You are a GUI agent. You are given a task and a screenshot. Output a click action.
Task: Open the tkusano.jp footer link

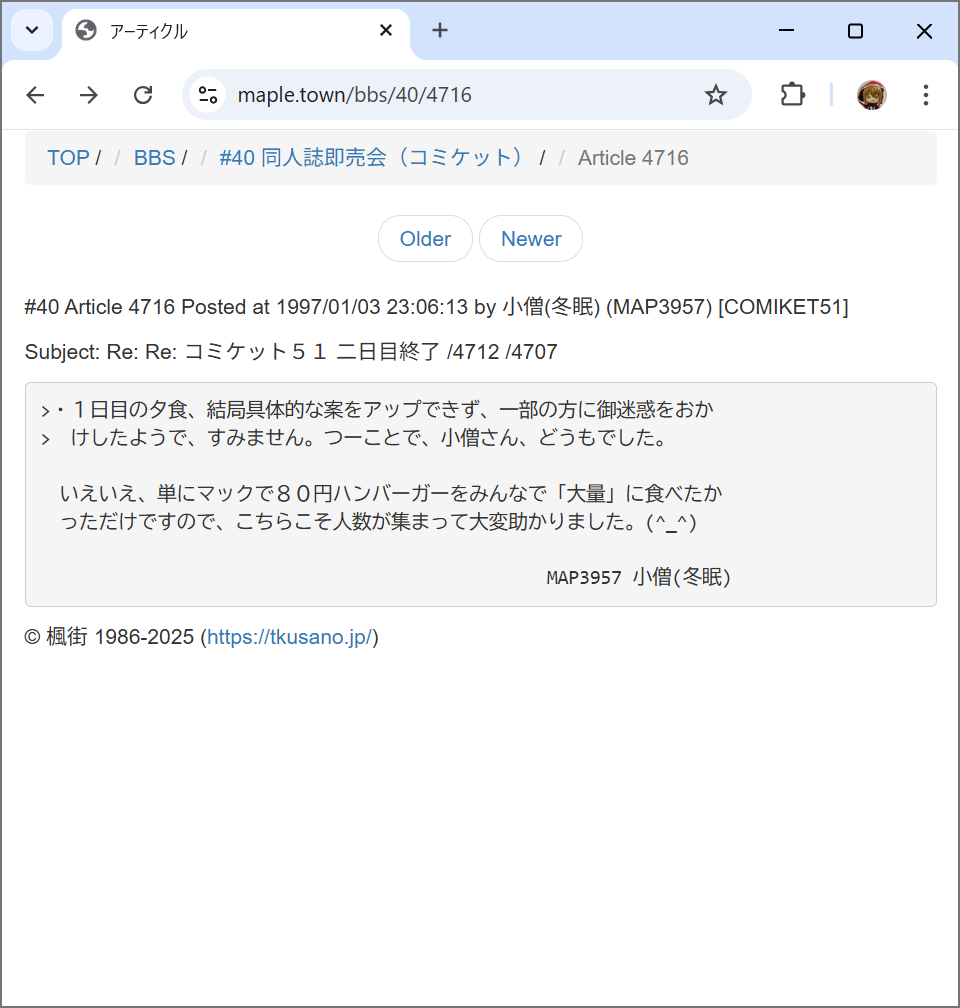point(290,638)
